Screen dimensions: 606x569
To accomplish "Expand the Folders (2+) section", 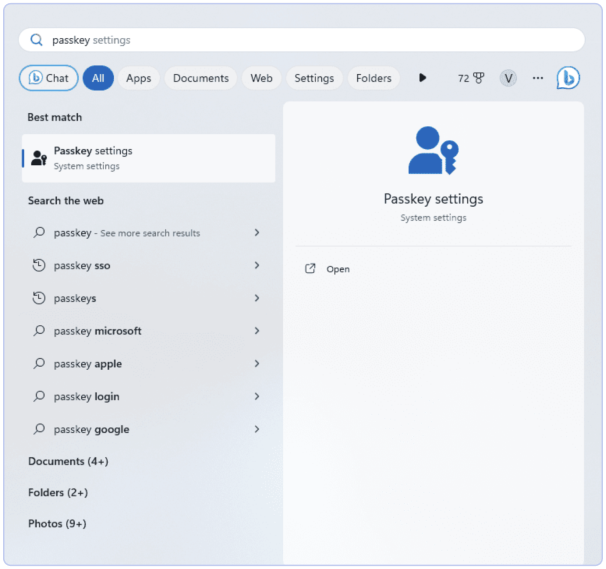I will tap(58, 492).
